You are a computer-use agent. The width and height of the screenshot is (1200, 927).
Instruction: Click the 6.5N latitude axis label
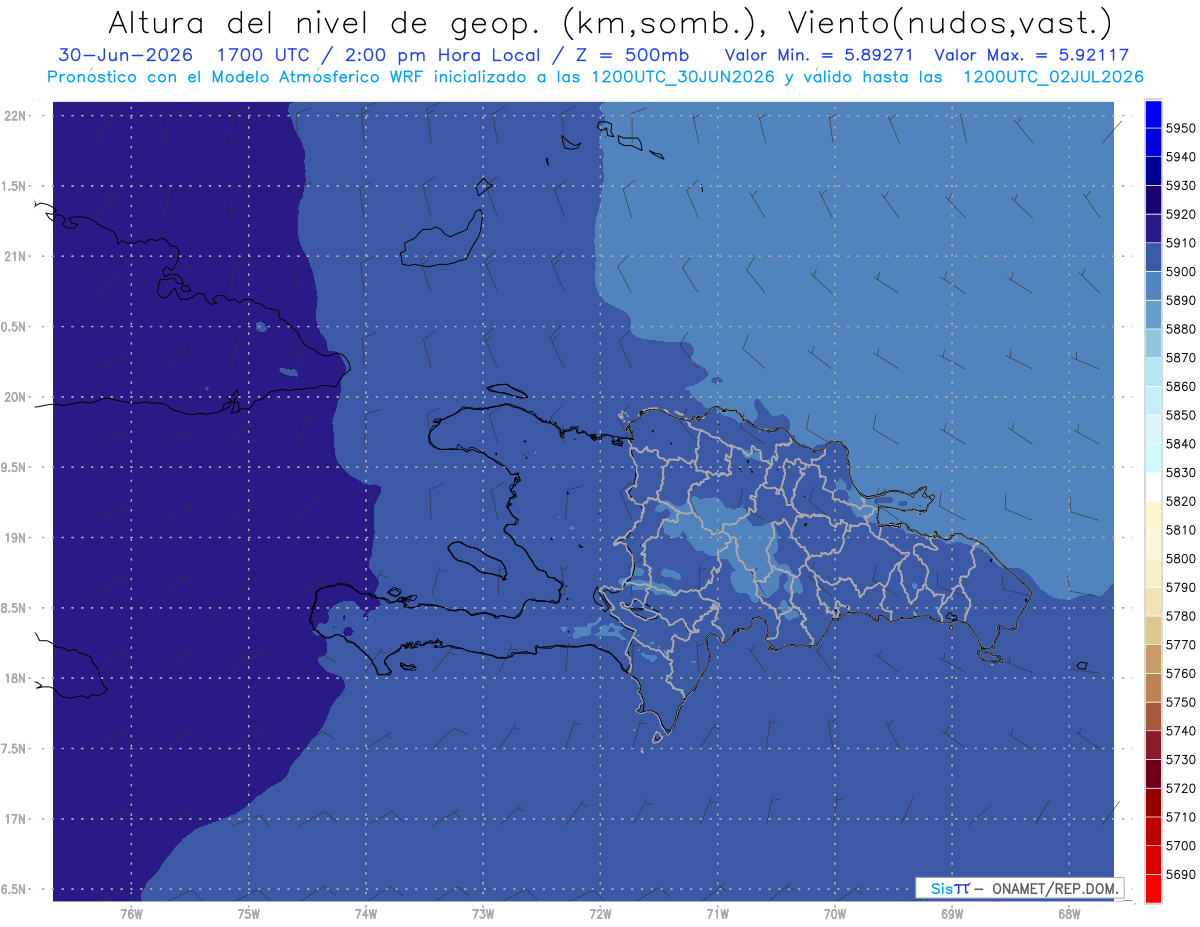14,890
